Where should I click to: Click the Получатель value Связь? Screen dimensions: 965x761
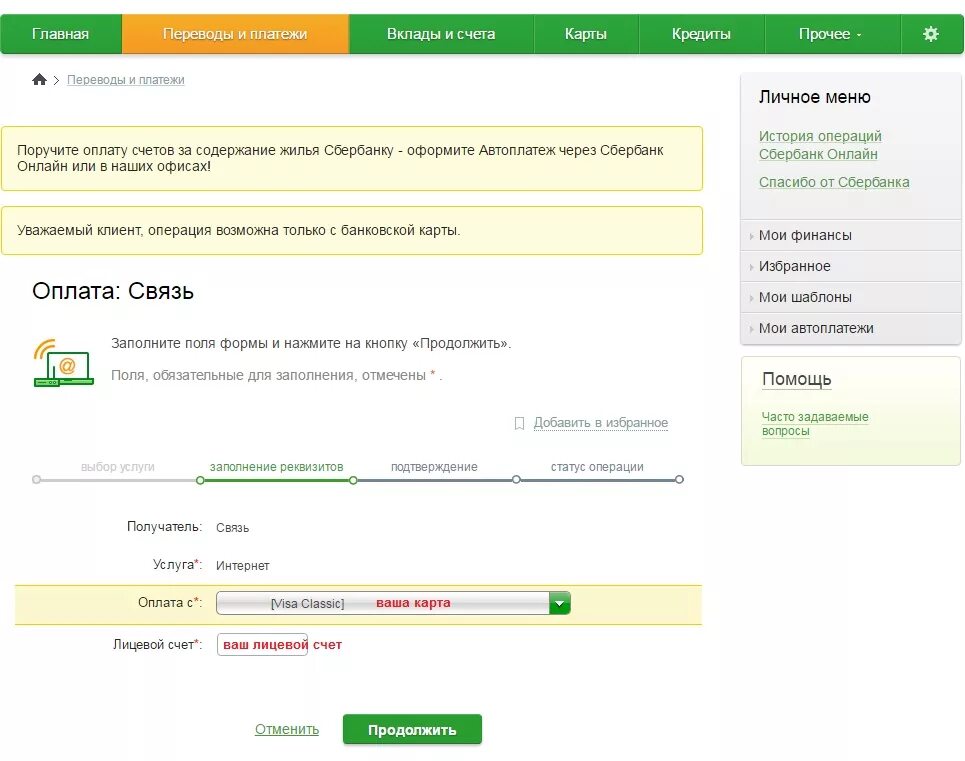pyautogui.click(x=233, y=528)
